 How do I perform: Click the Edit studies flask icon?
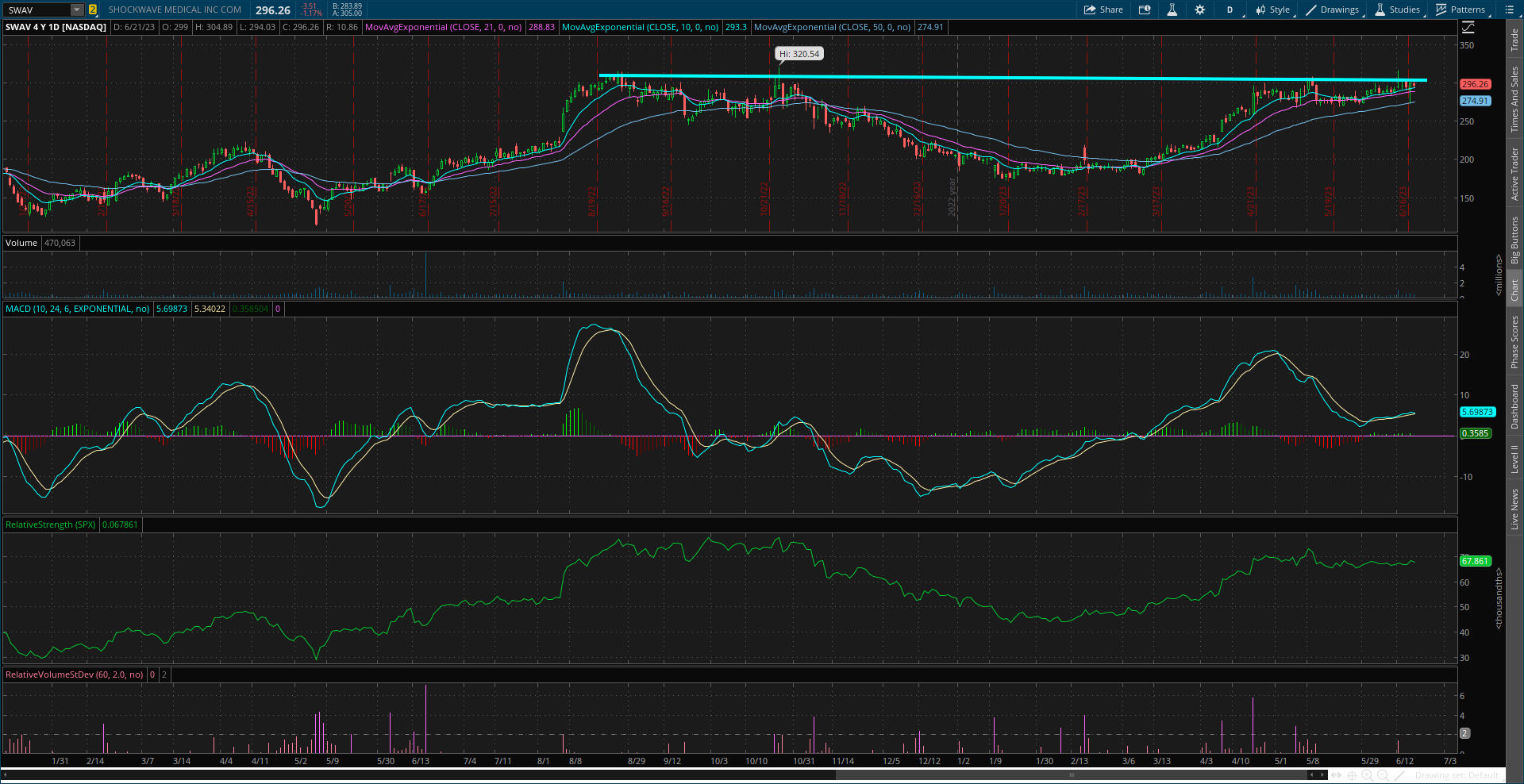[x=1172, y=10]
